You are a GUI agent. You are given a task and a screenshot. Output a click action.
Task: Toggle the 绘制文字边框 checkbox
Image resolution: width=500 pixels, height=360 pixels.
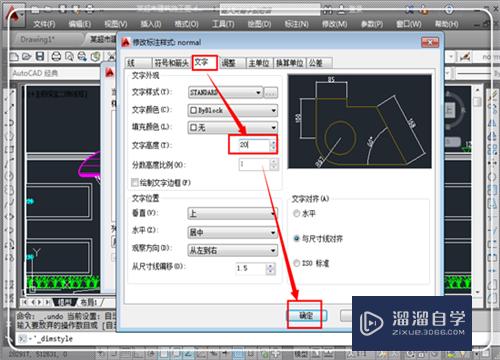(x=135, y=182)
